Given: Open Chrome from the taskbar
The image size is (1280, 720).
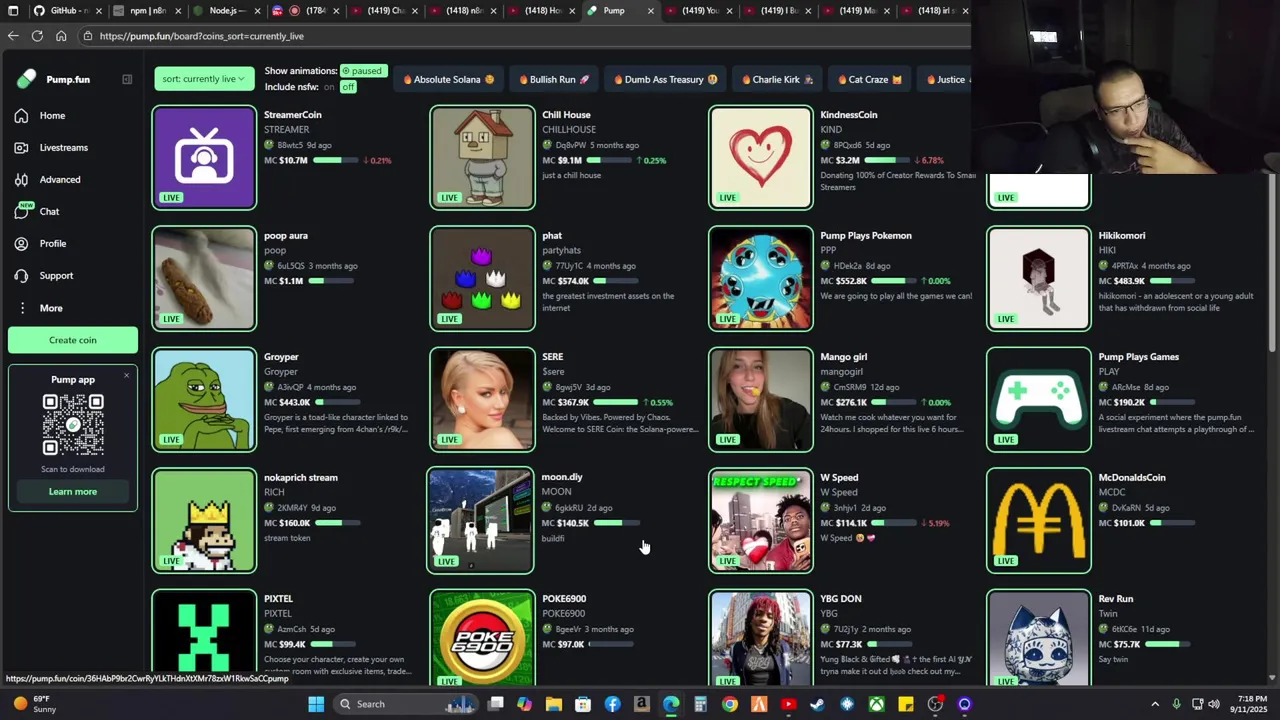Looking at the screenshot, I should [x=730, y=704].
